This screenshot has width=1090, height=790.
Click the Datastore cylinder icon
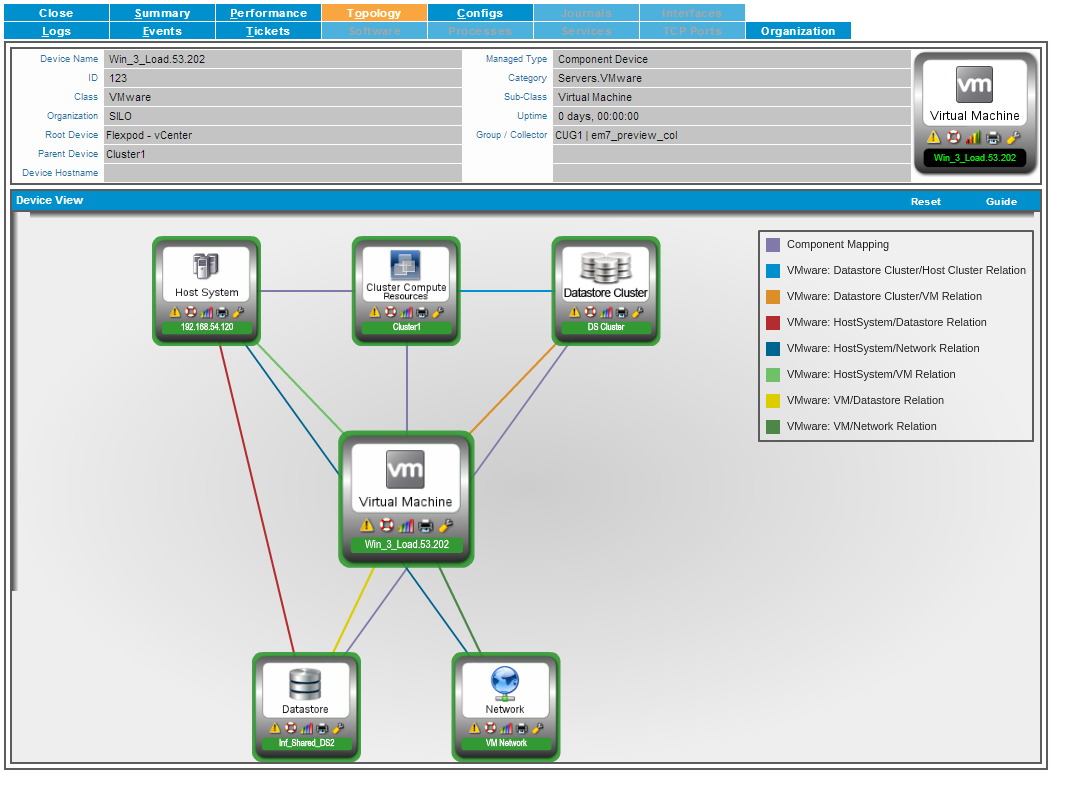pos(305,684)
